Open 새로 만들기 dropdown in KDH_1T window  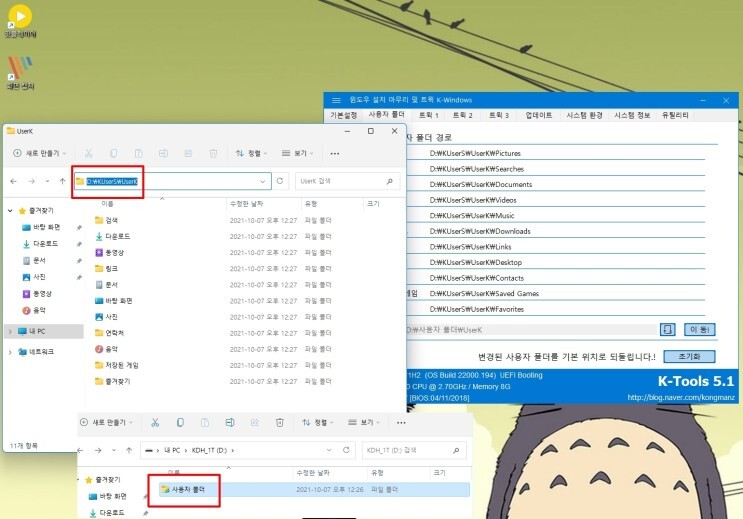(106, 422)
